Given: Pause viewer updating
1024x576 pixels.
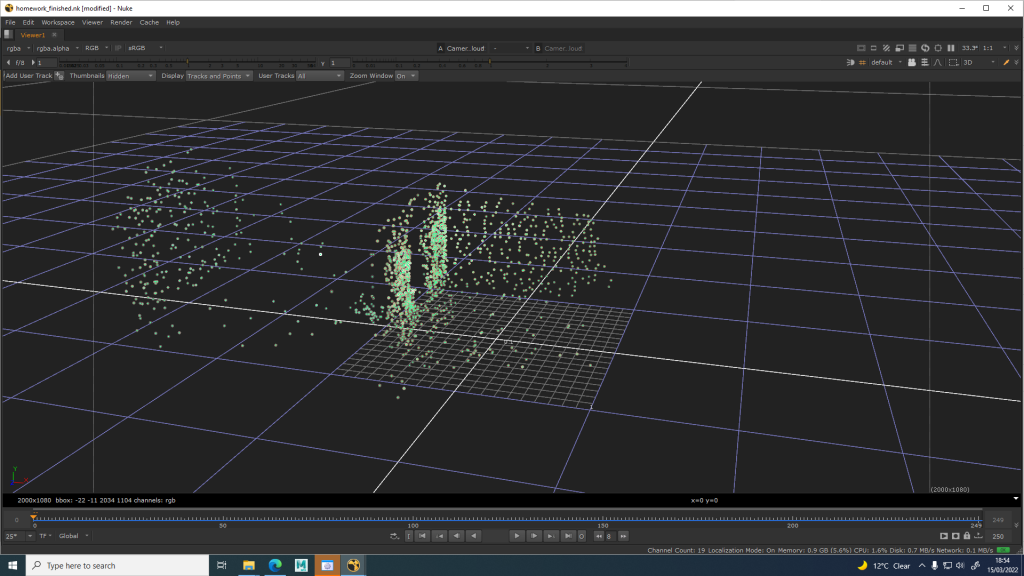Looking at the screenshot, I should tap(951, 48).
